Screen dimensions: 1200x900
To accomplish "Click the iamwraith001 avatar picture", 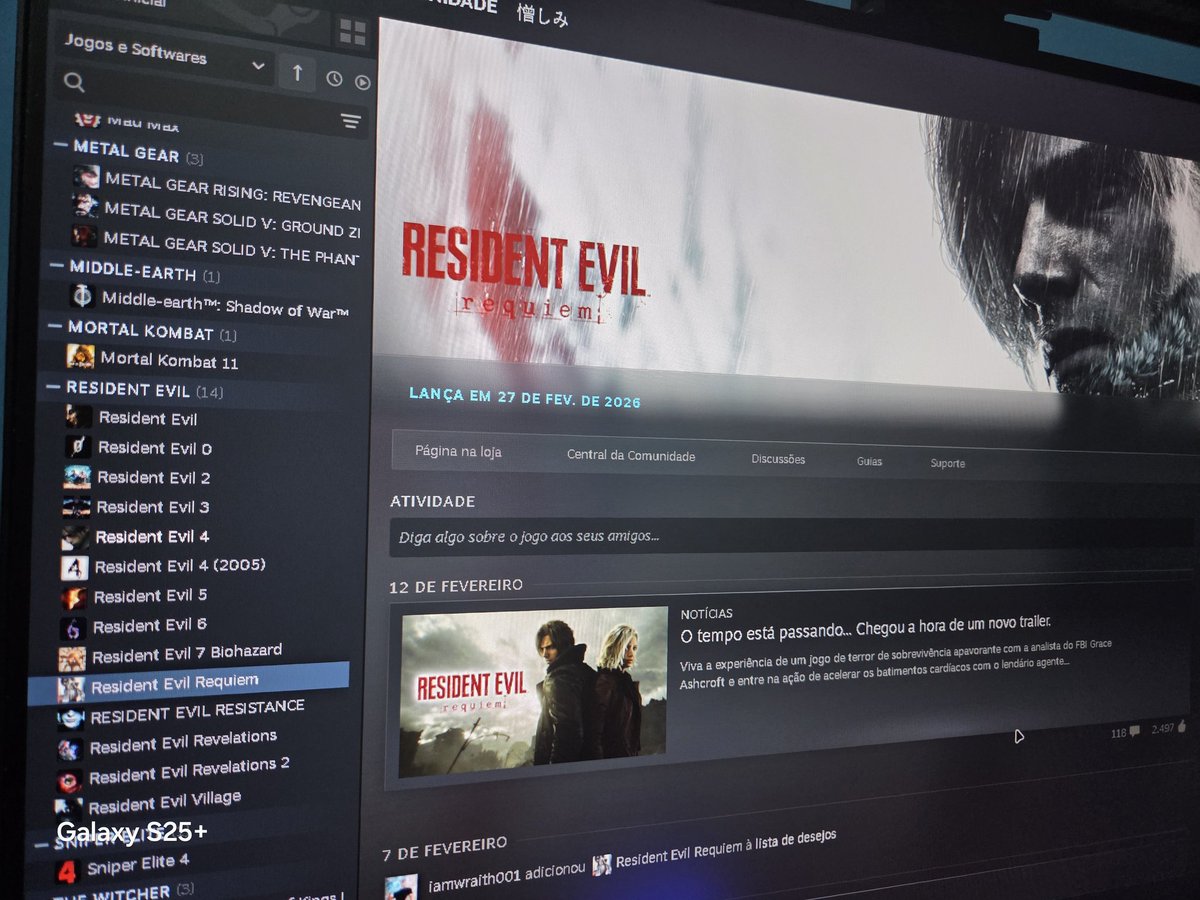I will (x=401, y=887).
